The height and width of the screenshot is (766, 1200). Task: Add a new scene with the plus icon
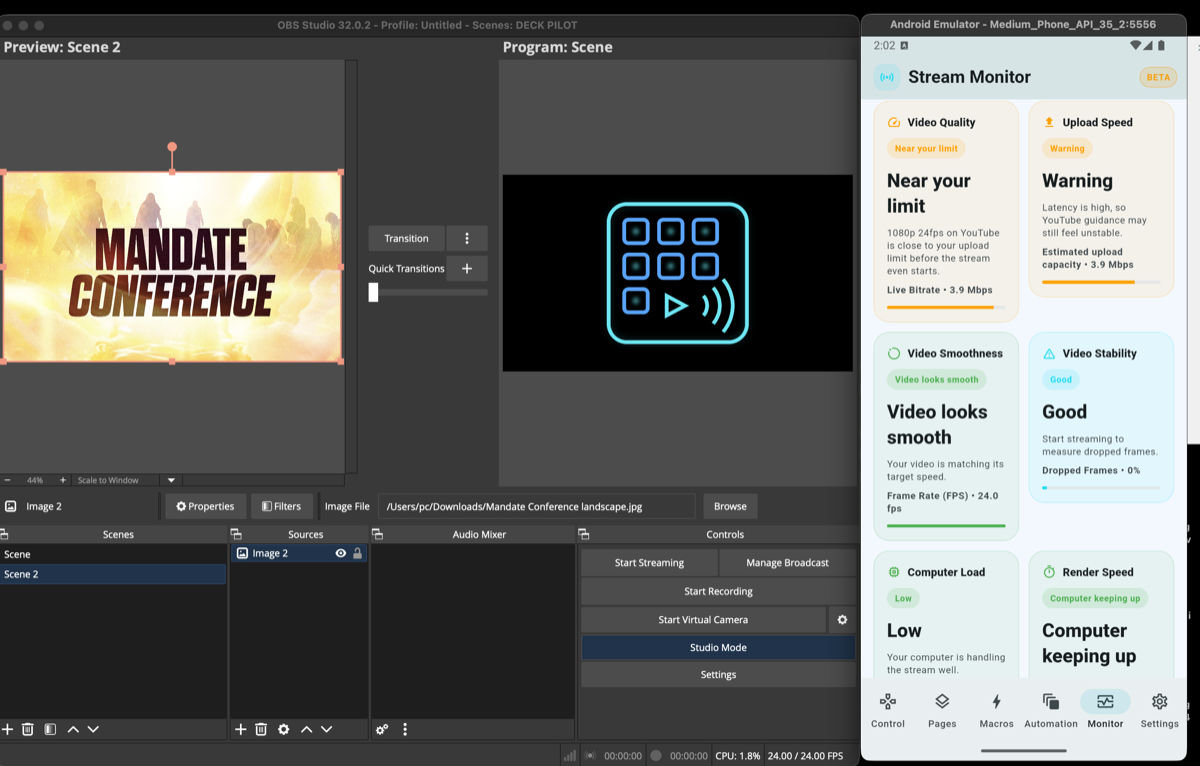(x=8, y=729)
